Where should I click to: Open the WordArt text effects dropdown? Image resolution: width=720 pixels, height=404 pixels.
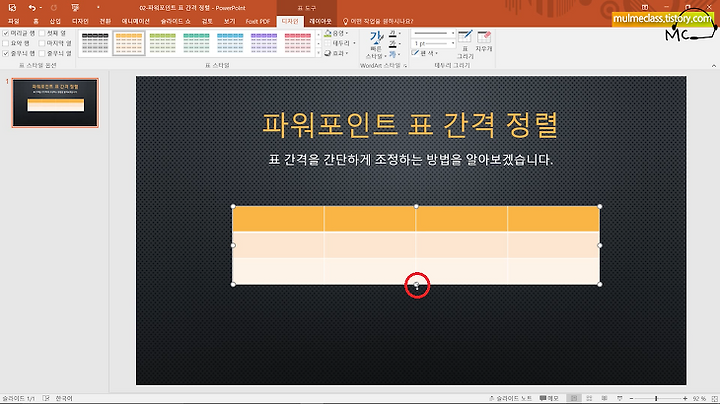[394, 54]
